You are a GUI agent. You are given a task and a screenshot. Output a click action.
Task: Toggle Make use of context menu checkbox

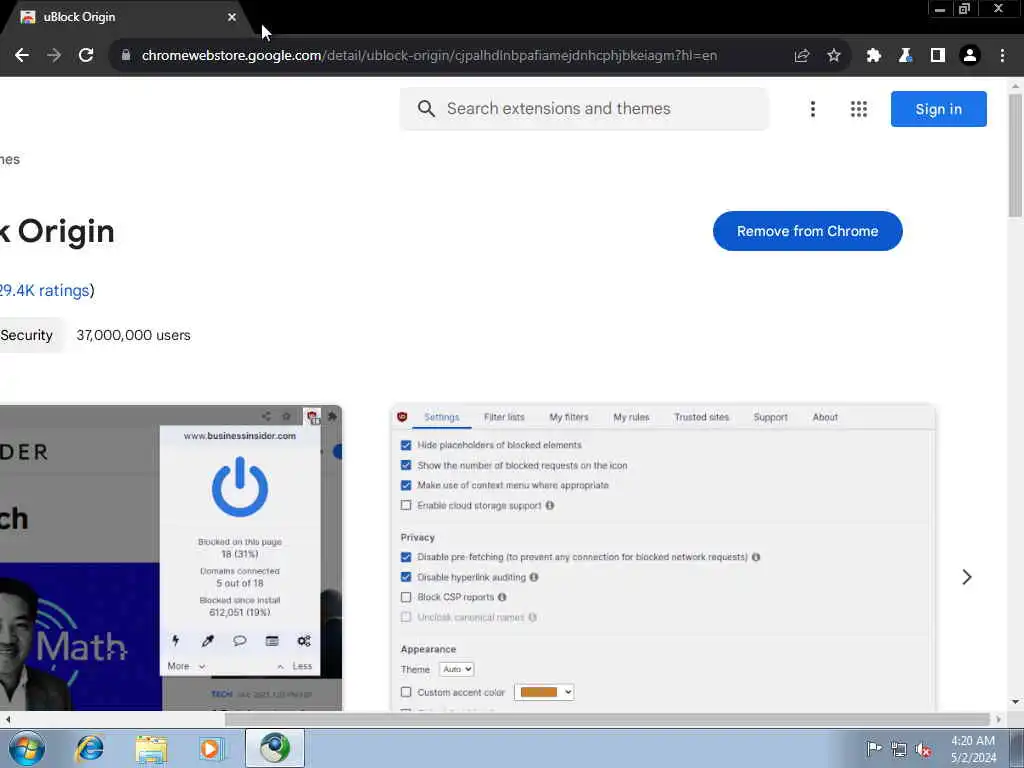pyautogui.click(x=406, y=485)
